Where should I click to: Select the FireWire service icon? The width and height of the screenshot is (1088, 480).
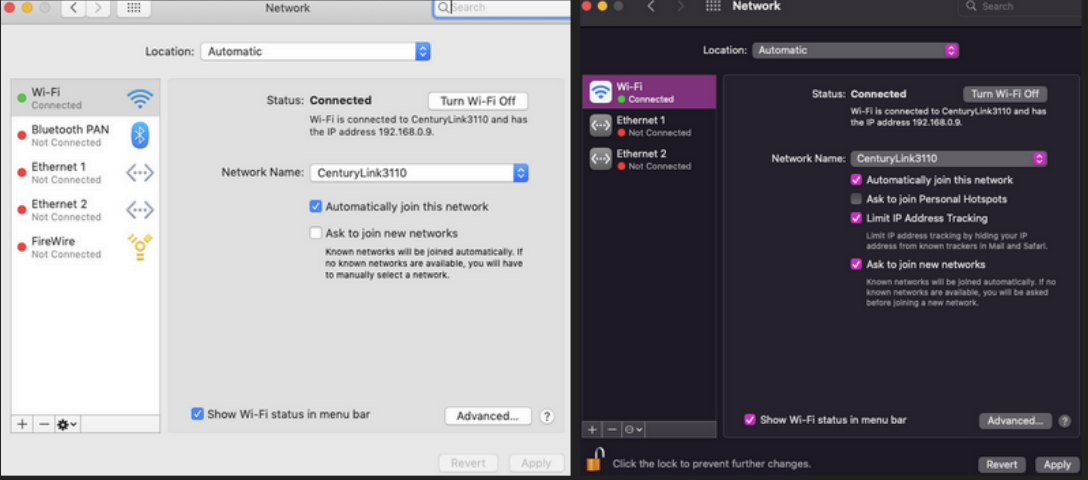pyautogui.click(x=140, y=246)
